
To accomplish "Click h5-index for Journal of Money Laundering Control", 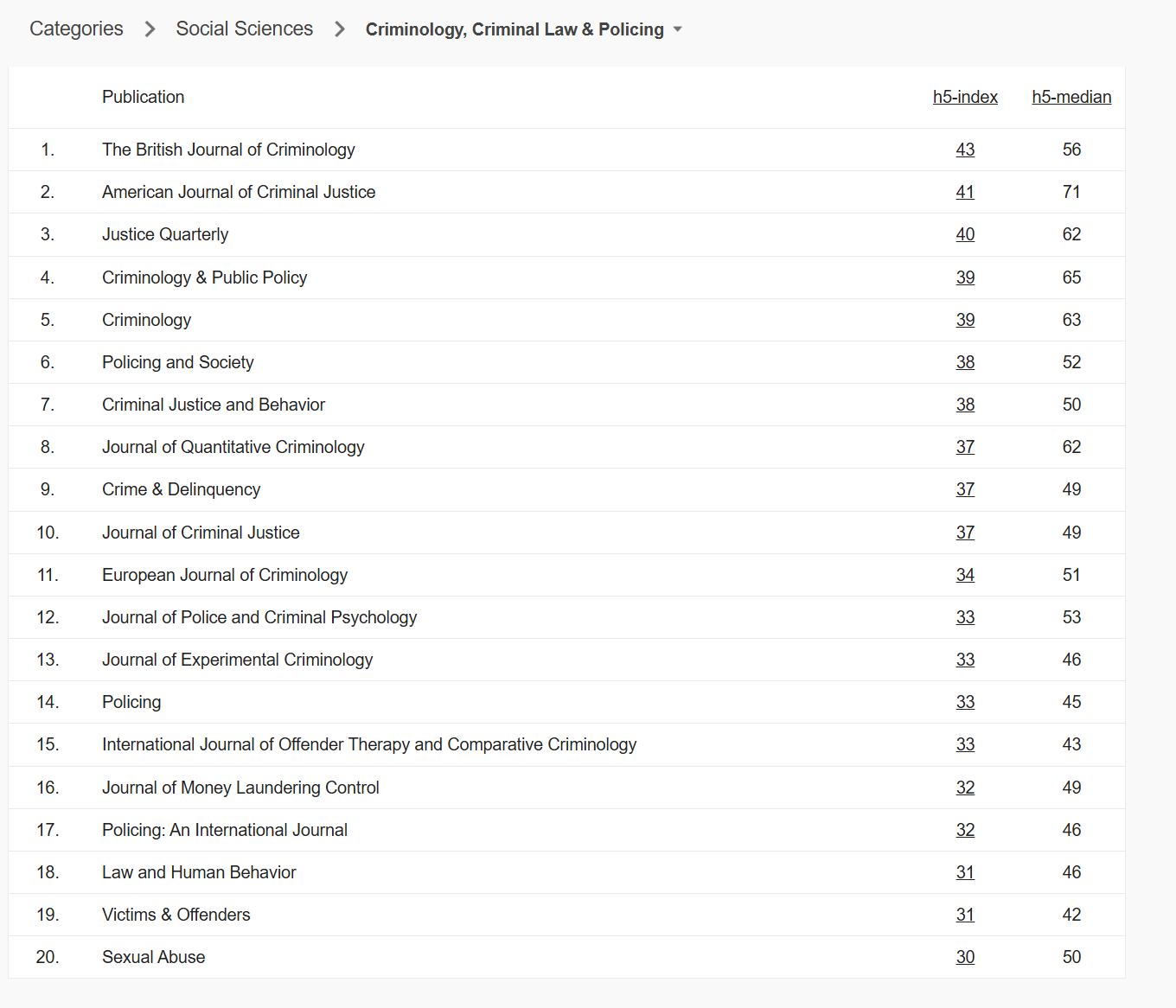I will [x=965, y=788].
